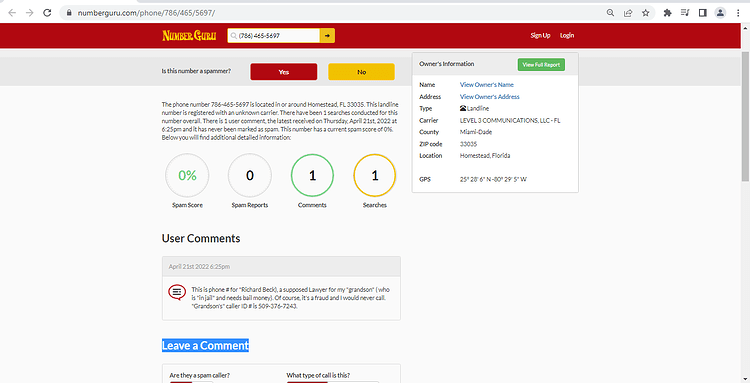Choose No for spammer question

pos(362,72)
